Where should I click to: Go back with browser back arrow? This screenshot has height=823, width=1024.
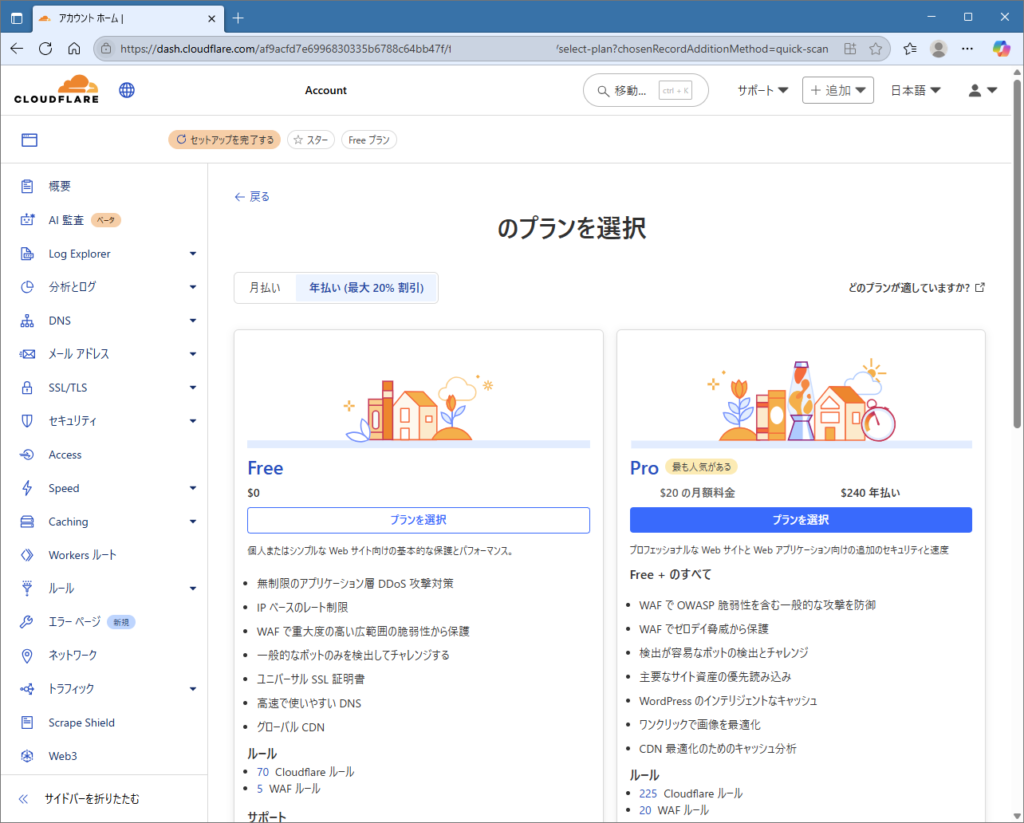tap(16, 48)
